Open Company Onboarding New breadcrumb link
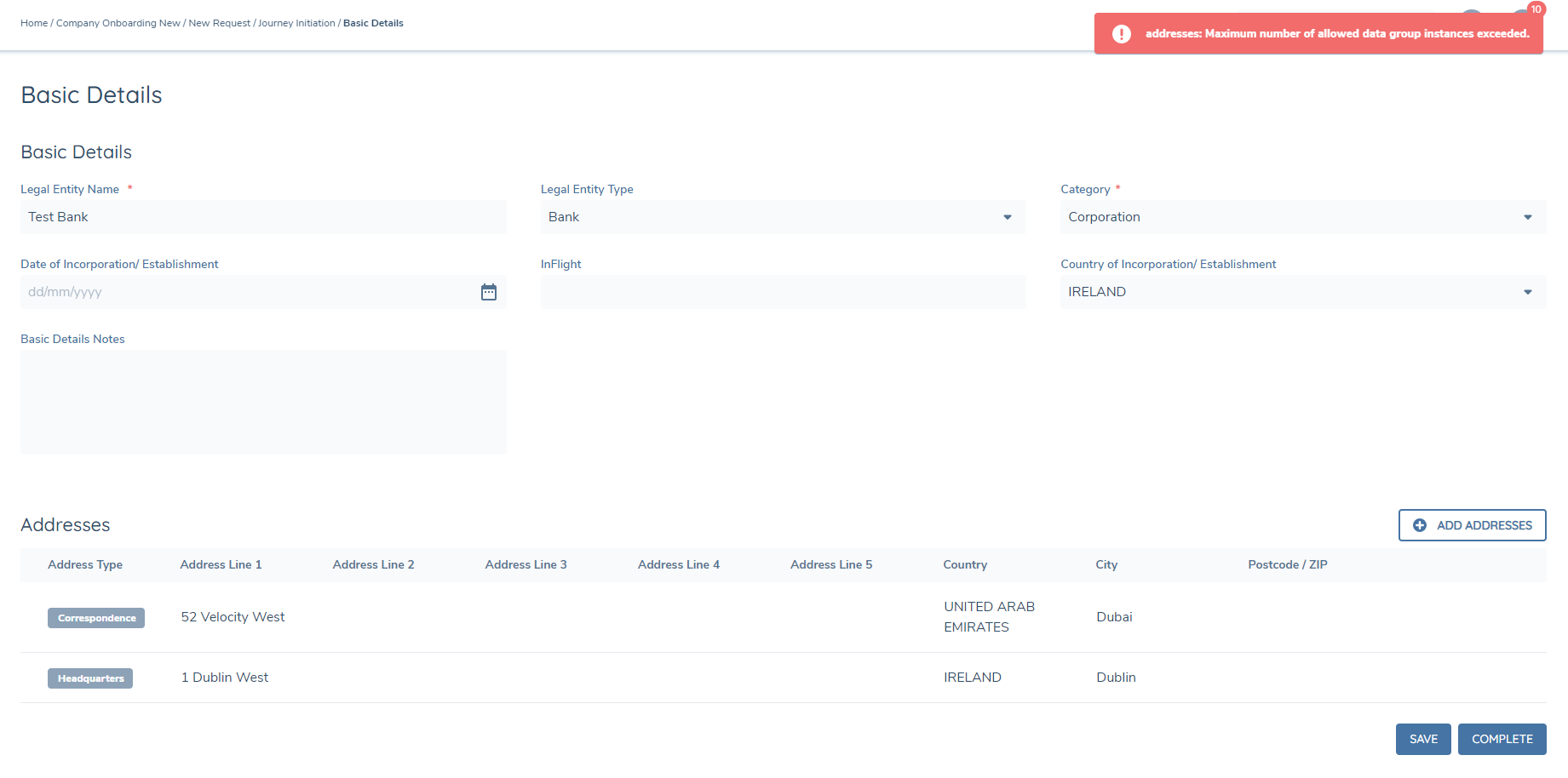The width and height of the screenshot is (1568, 778). 118,23
